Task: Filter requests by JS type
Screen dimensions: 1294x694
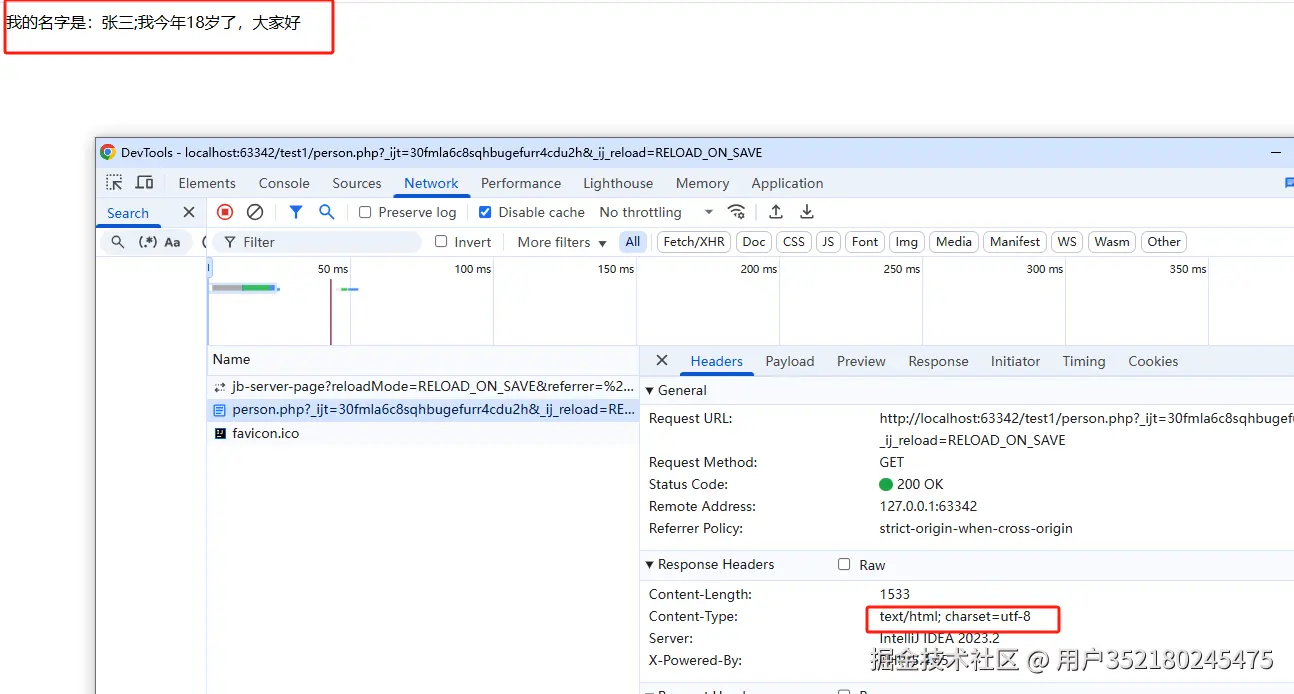Action: coord(828,241)
